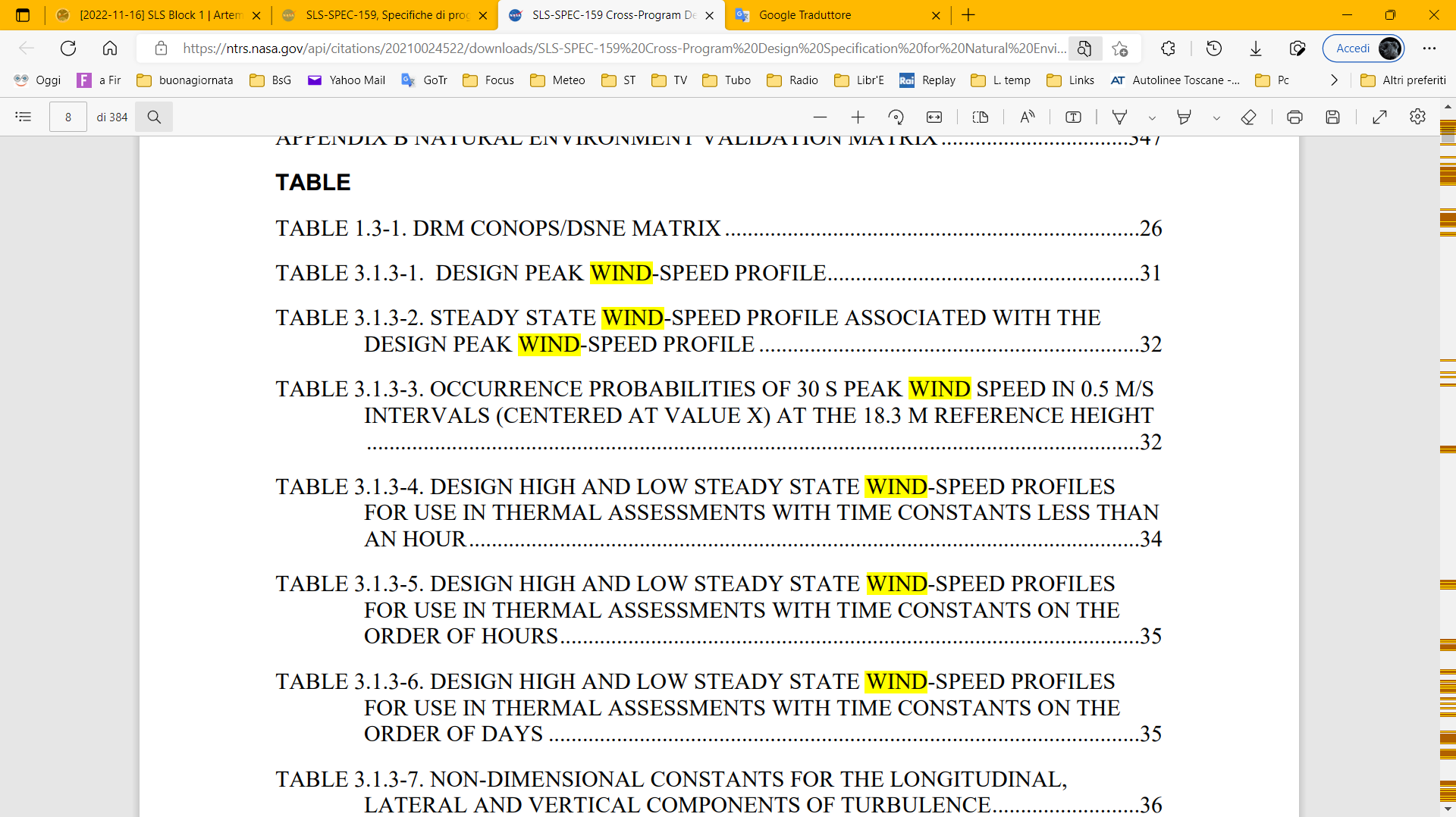Image resolution: width=1456 pixels, height=817 pixels.
Task: Select the Erase tool
Action: click(x=1248, y=117)
